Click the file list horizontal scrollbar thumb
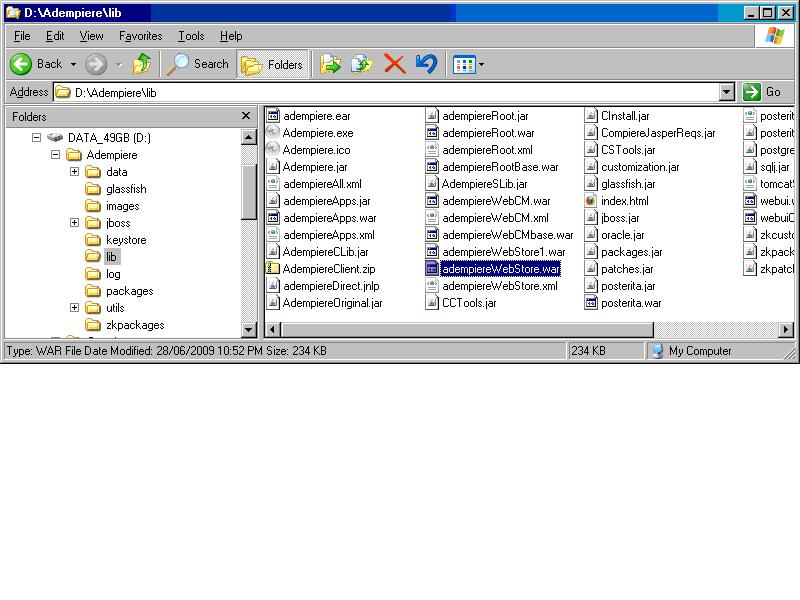The height and width of the screenshot is (600, 800). (x=467, y=330)
